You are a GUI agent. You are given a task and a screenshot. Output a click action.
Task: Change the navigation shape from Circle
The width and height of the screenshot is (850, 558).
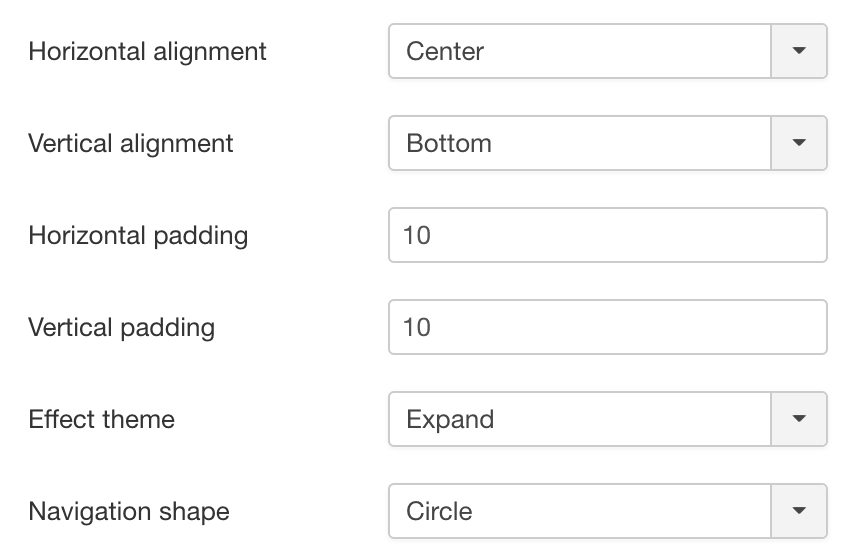[x=607, y=511]
